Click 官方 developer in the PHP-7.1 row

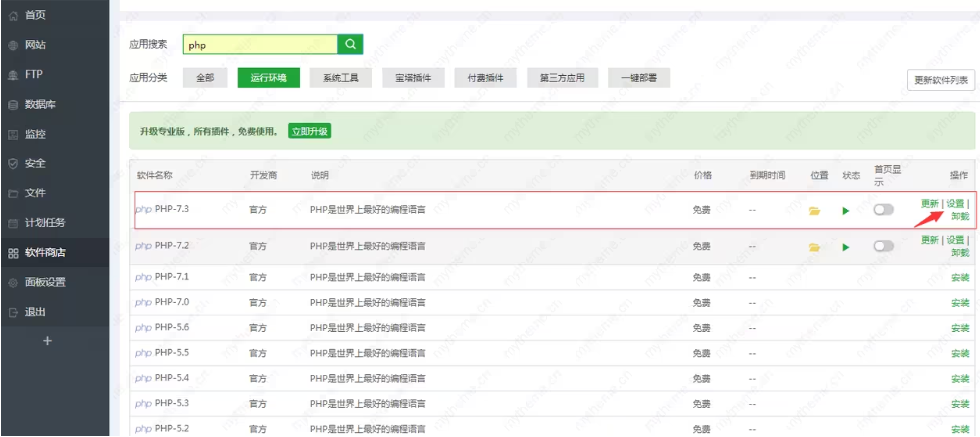tap(258, 278)
